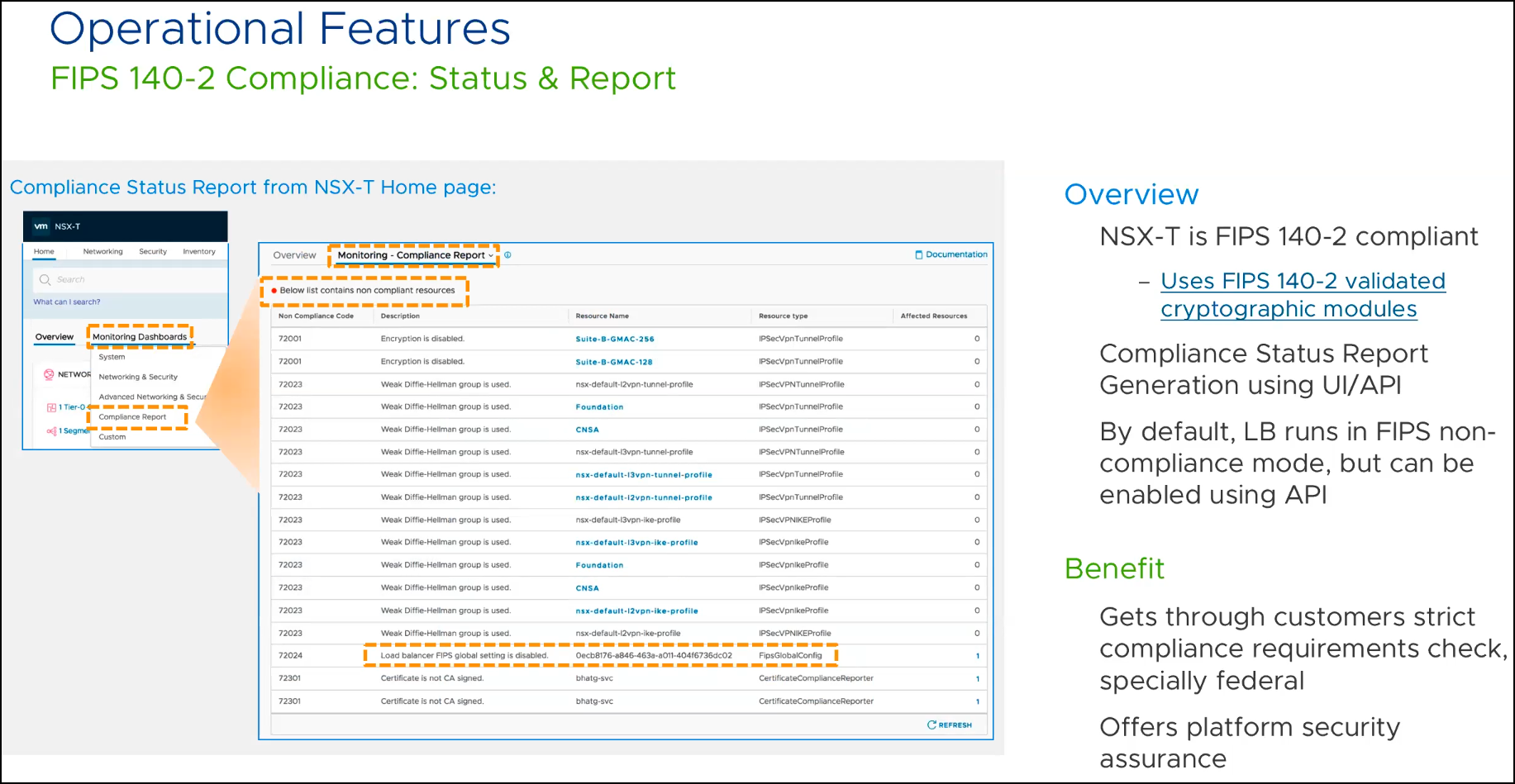The height and width of the screenshot is (784, 1515).
Task: Open the Suite-B-GMAC-128 resource link
Action: tap(614, 362)
